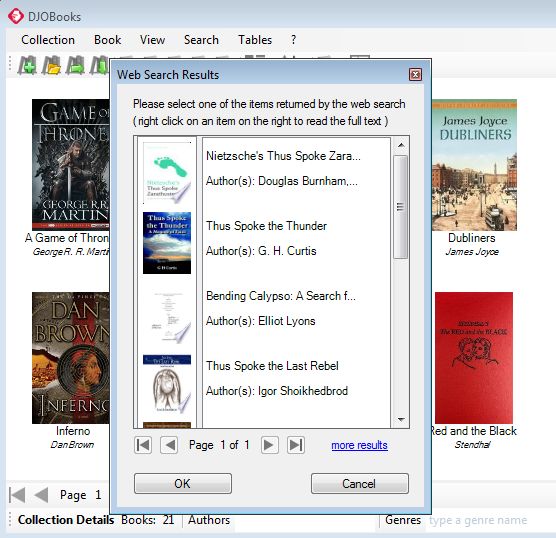Screen dimensions: 556x538
Task: Click 'Thus Spoke the Last Rebel' cover thumbnail
Action: click(x=167, y=383)
